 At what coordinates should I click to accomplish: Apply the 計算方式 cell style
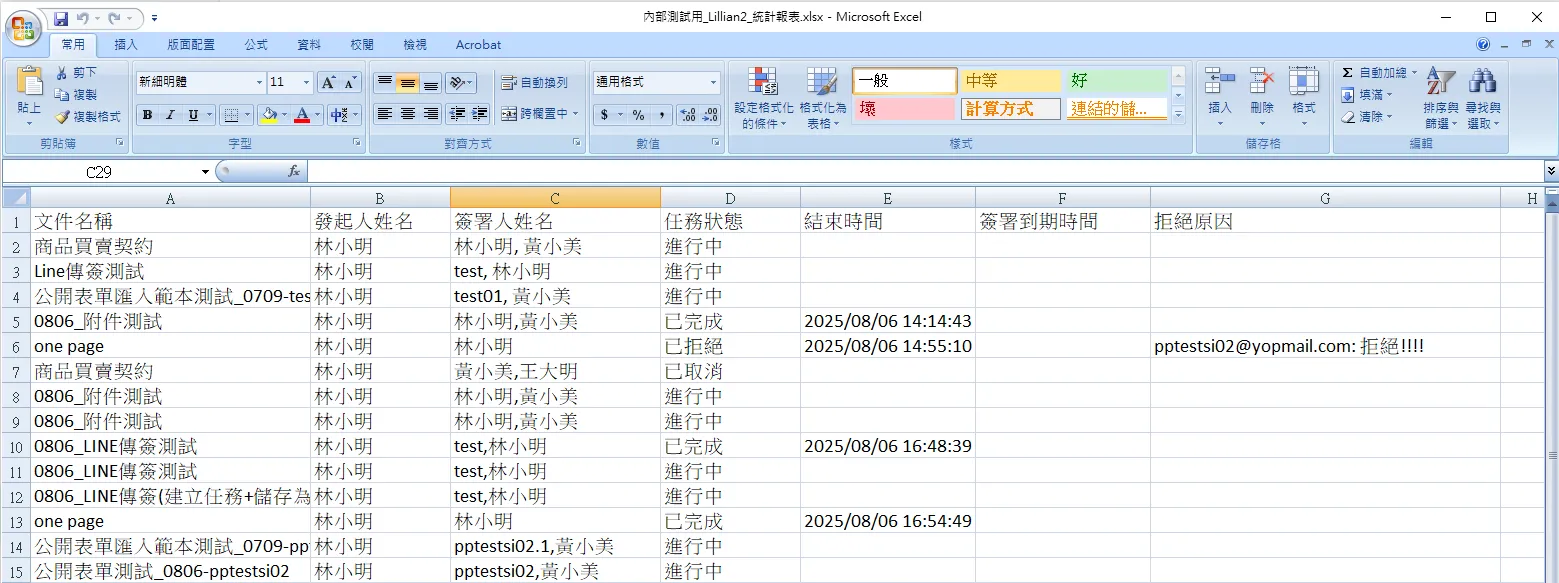coord(1010,109)
